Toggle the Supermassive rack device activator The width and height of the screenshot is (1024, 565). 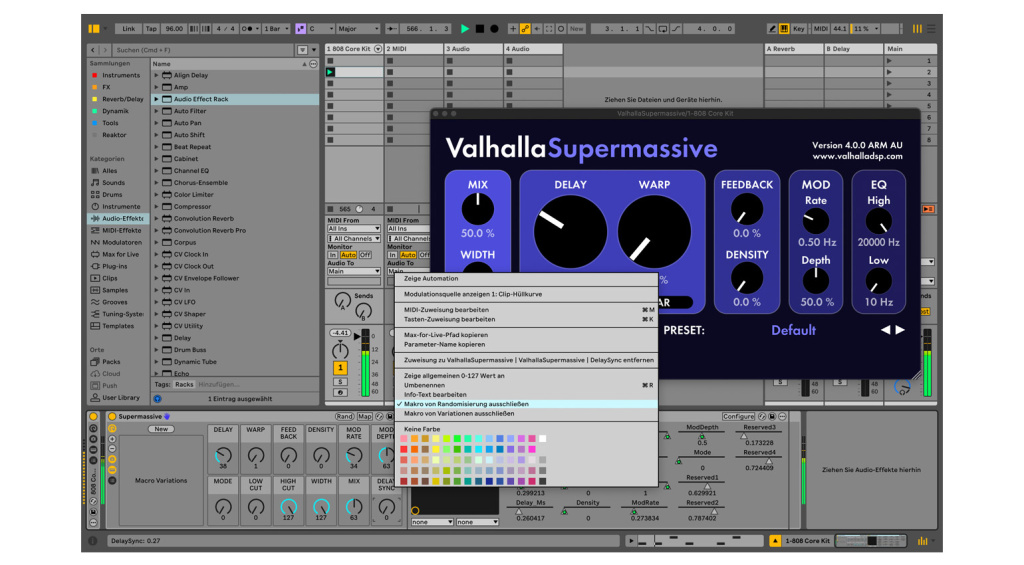(x=112, y=416)
